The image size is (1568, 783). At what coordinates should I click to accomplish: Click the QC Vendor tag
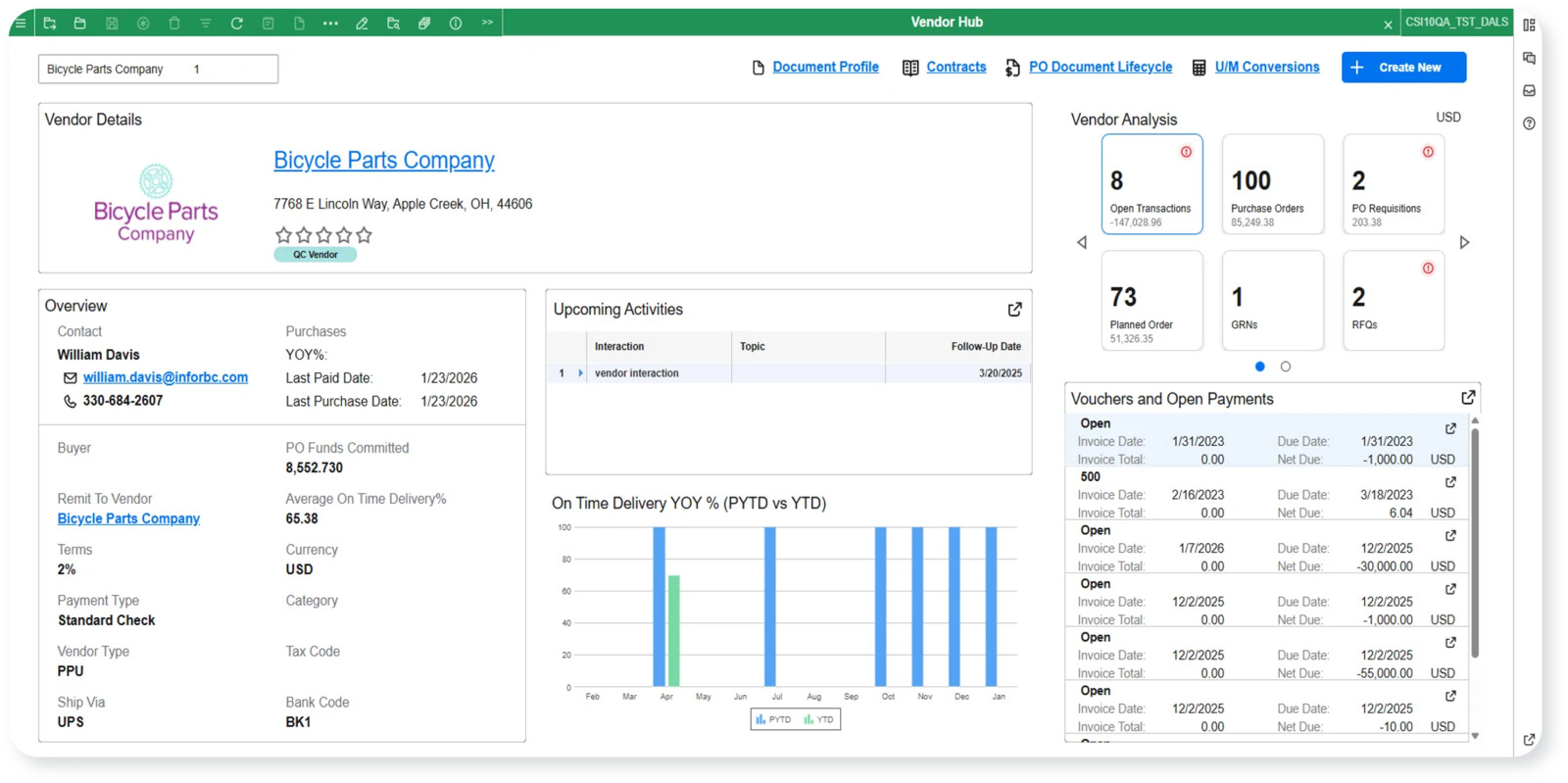coord(315,255)
